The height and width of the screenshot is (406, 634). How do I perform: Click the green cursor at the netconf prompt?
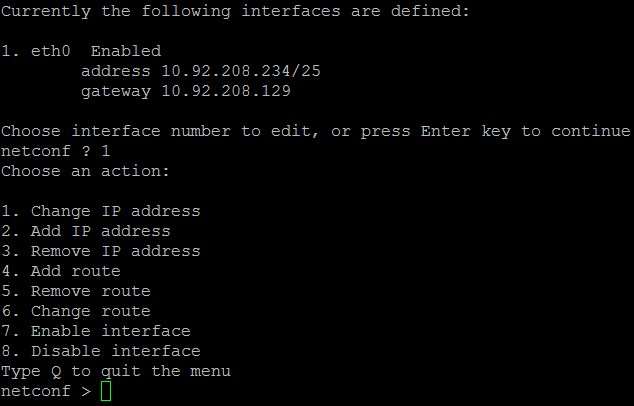coord(107,391)
